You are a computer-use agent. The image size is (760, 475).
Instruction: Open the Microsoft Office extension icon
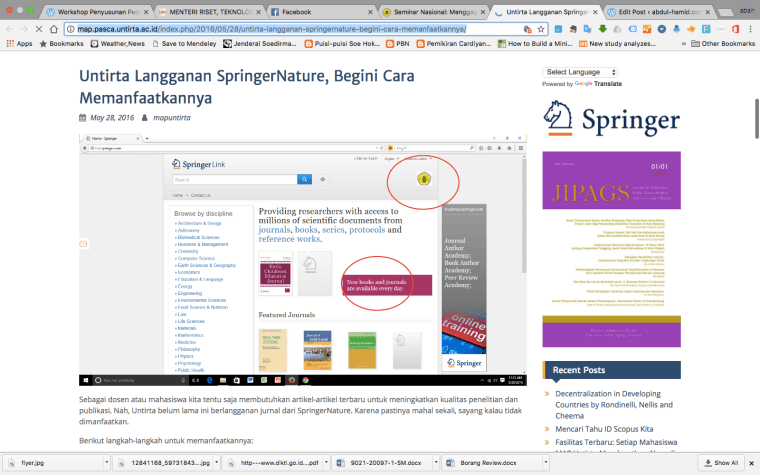[735, 29]
